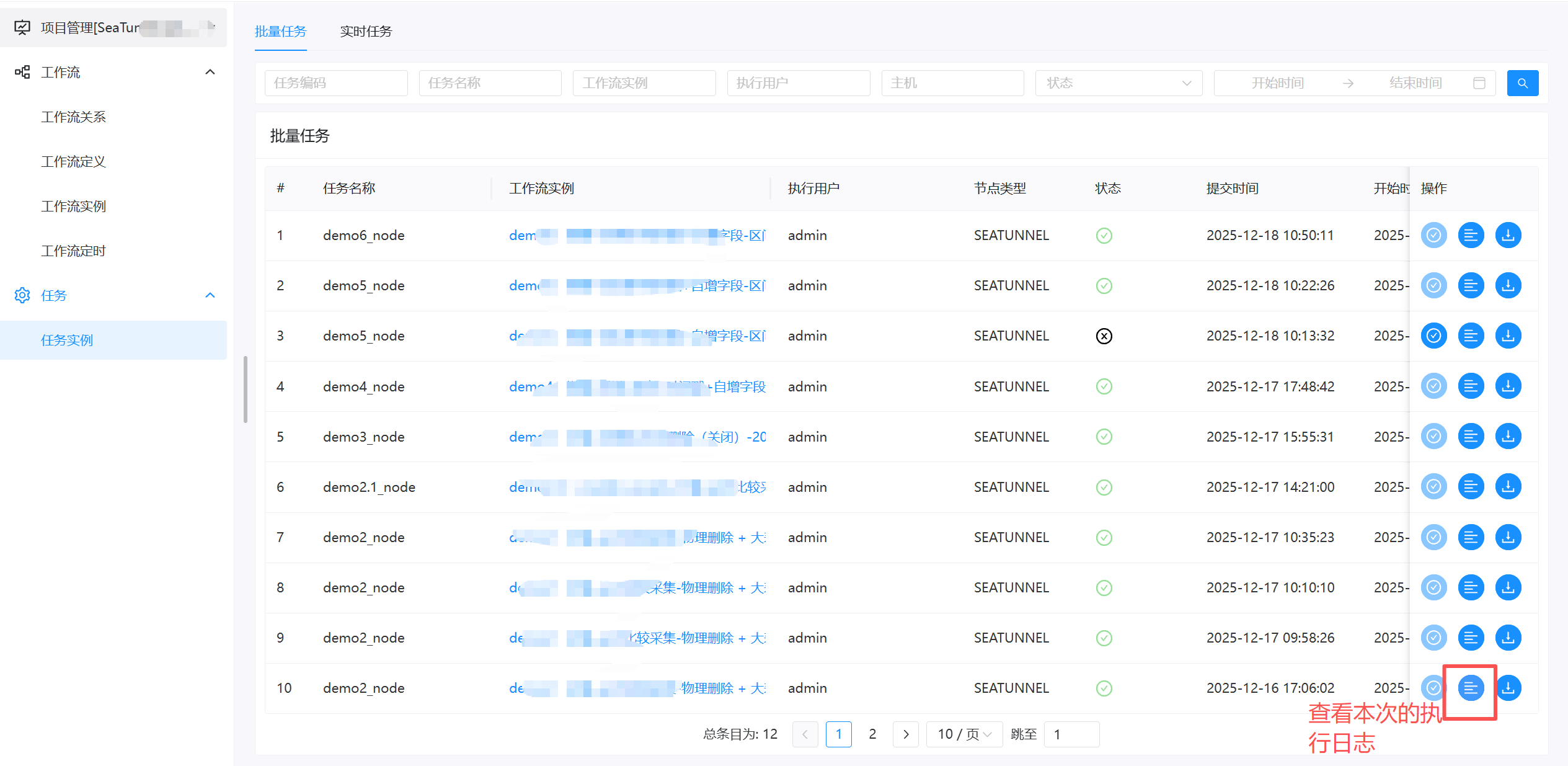
Task: Open the 状态 filter dropdown
Action: coord(1118,83)
